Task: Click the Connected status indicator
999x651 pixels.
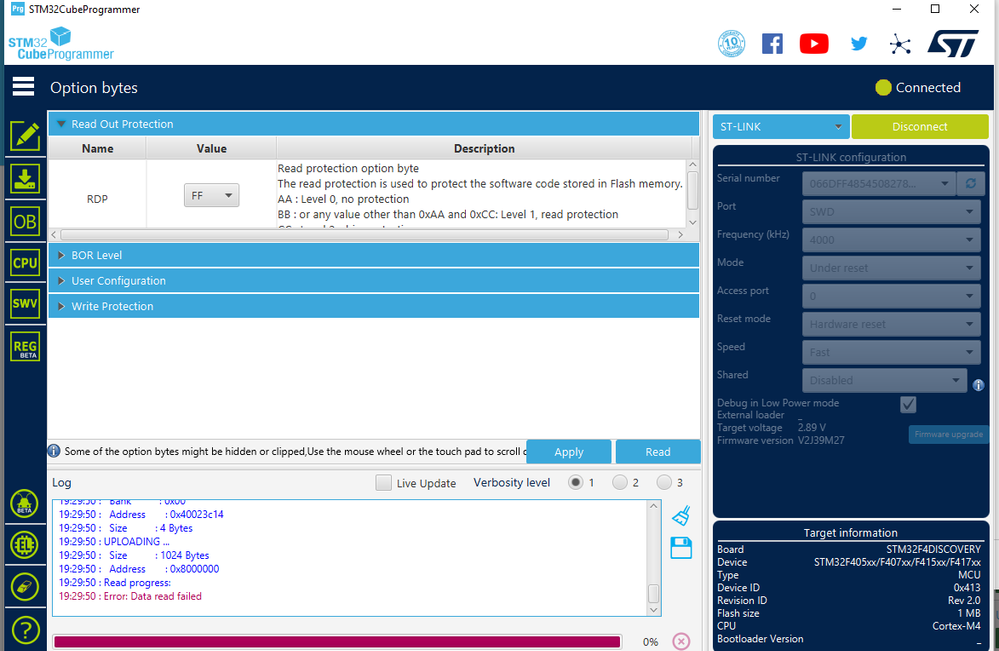Action: pos(918,87)
